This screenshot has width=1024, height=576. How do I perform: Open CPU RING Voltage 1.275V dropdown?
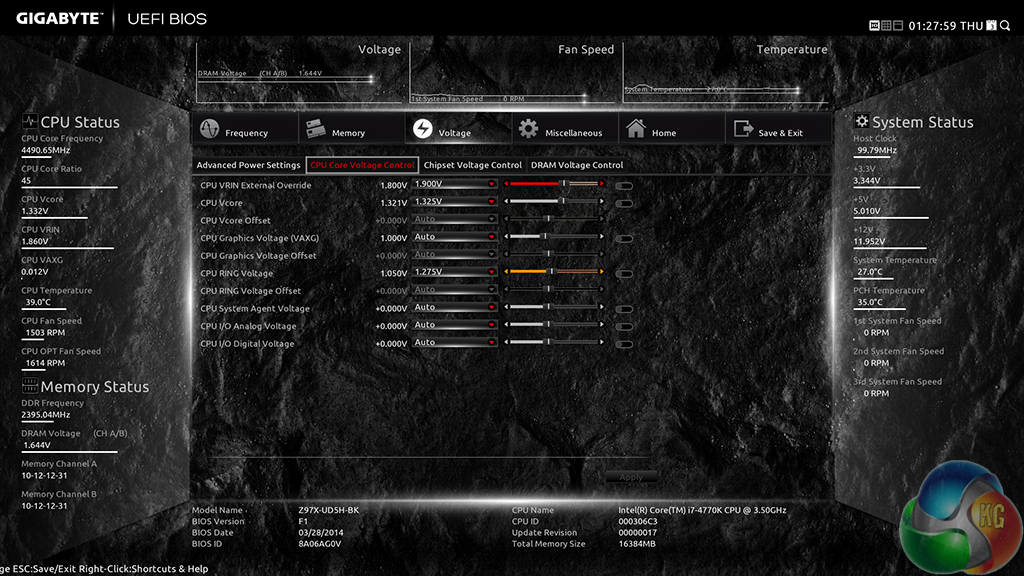click(455, 272)
